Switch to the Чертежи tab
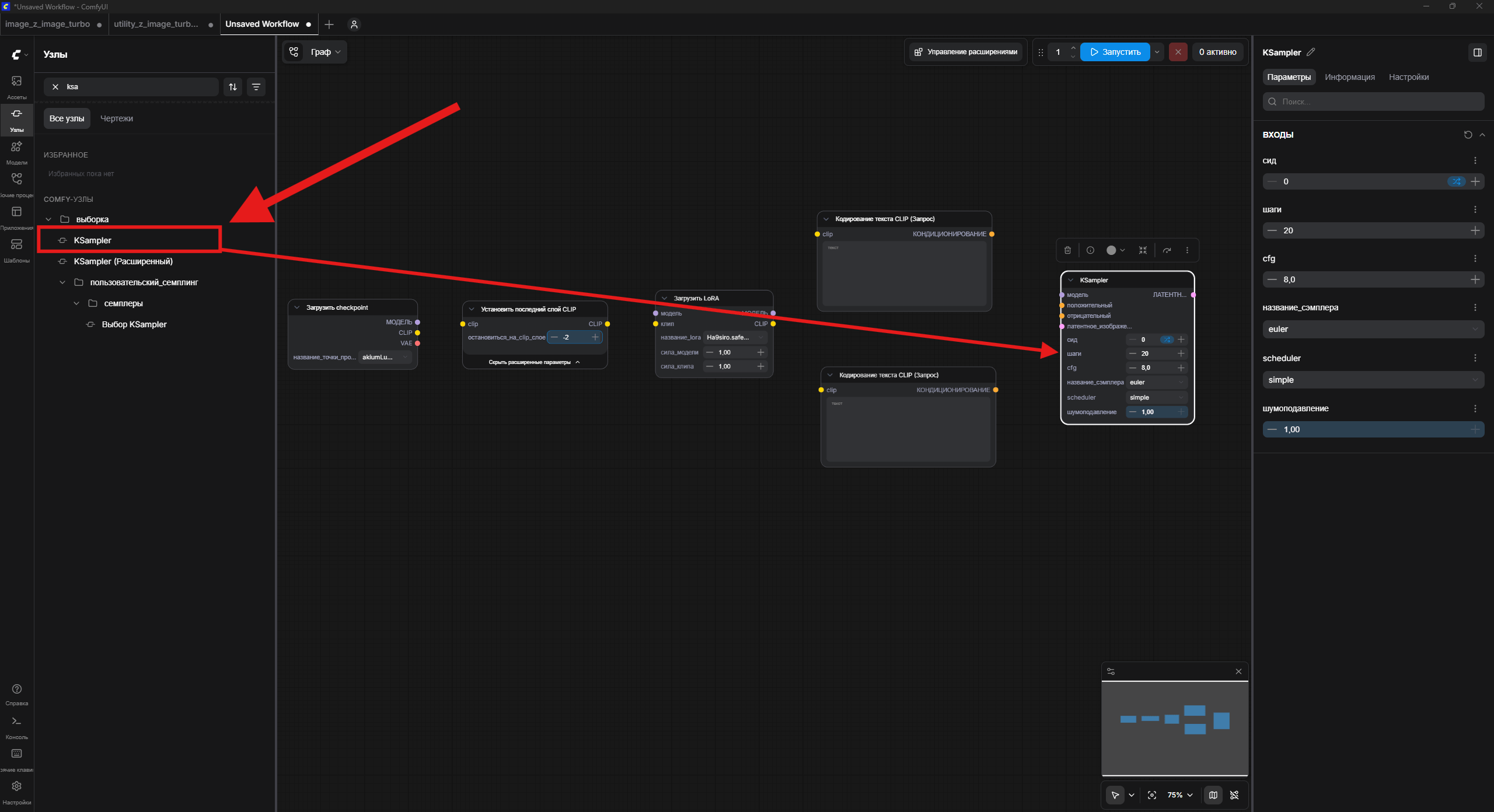1494x812 pixels. [x=117, y=118]
